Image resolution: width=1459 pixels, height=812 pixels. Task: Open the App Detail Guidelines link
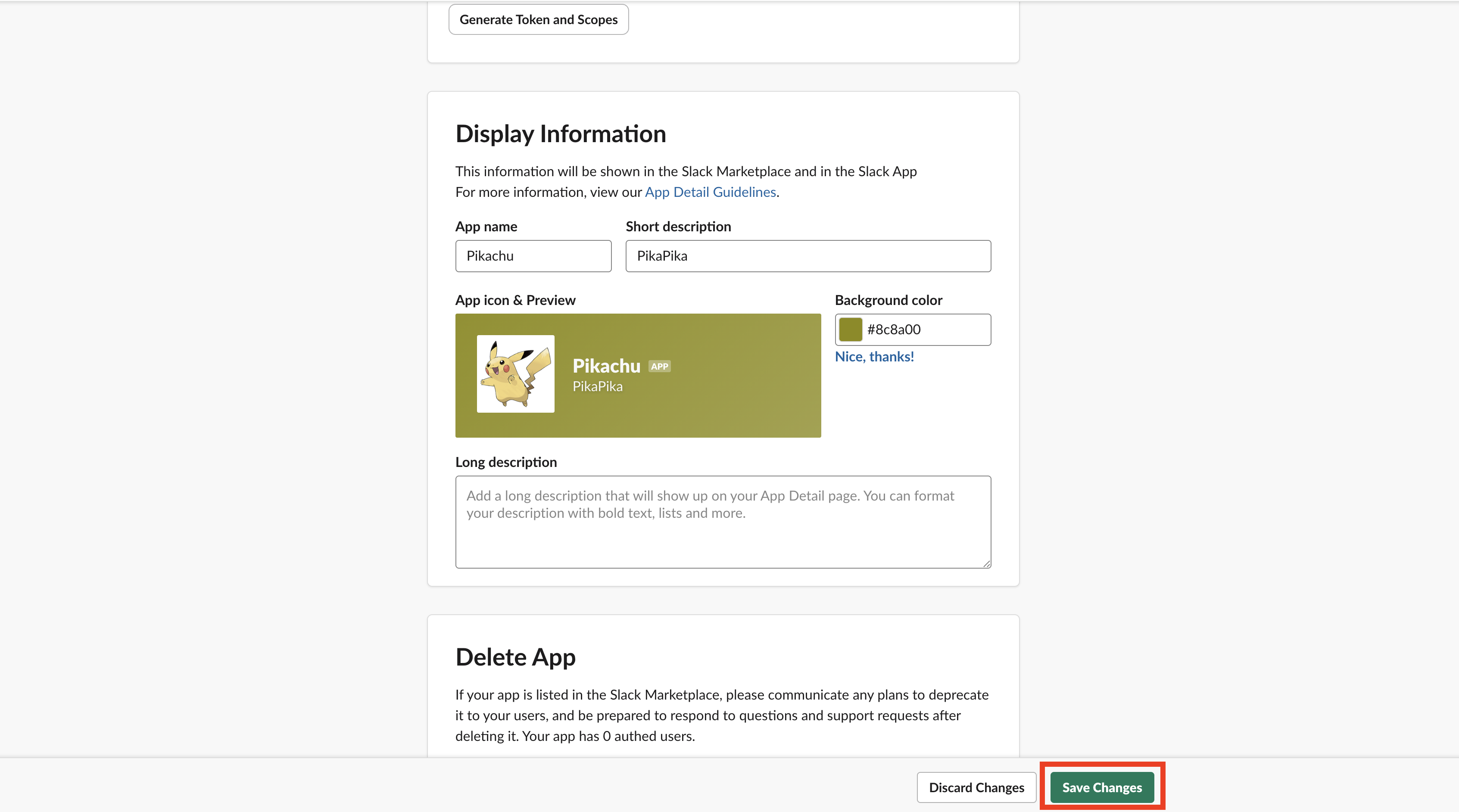(x=710, y=193)
